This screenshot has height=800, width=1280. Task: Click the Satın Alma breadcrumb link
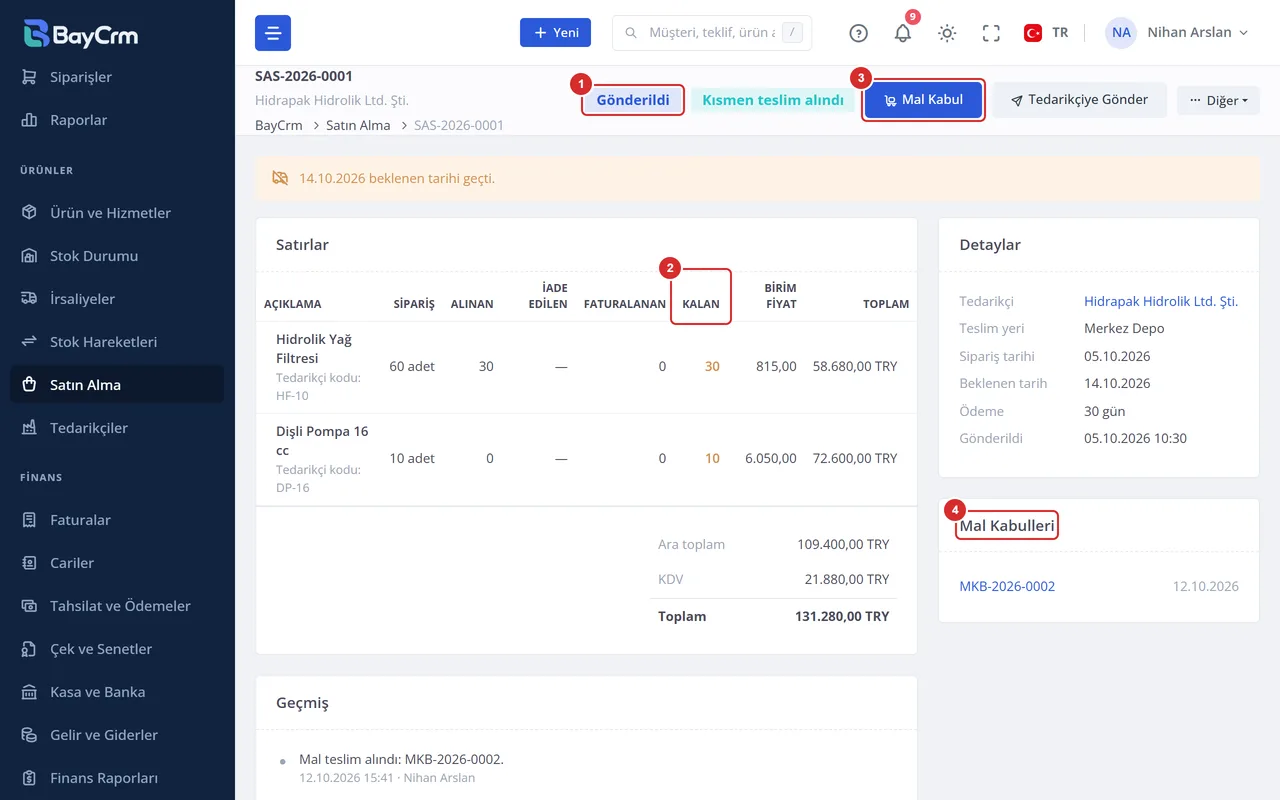point(358,126)
